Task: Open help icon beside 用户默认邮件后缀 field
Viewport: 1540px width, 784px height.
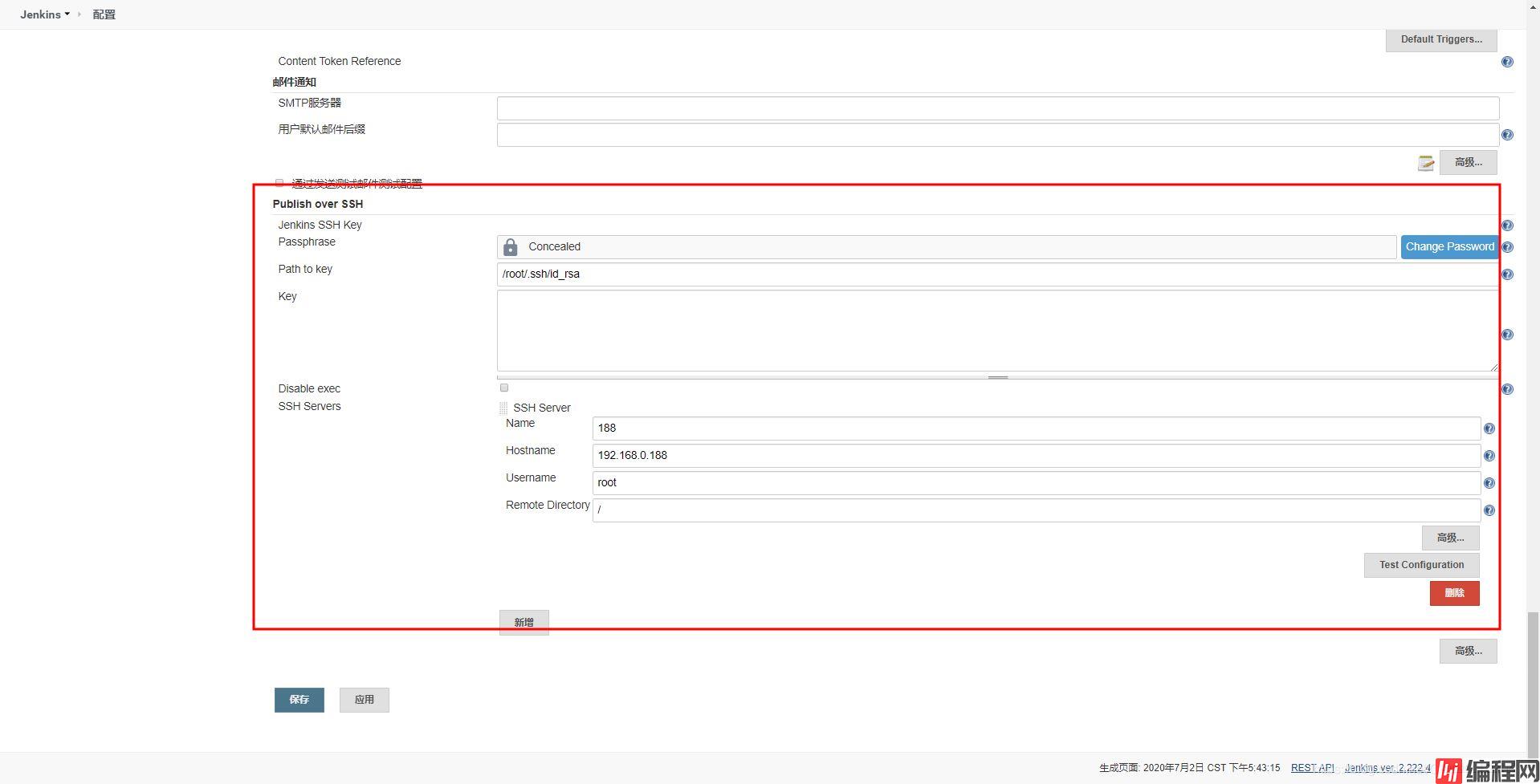Action: click(1507, 135)
